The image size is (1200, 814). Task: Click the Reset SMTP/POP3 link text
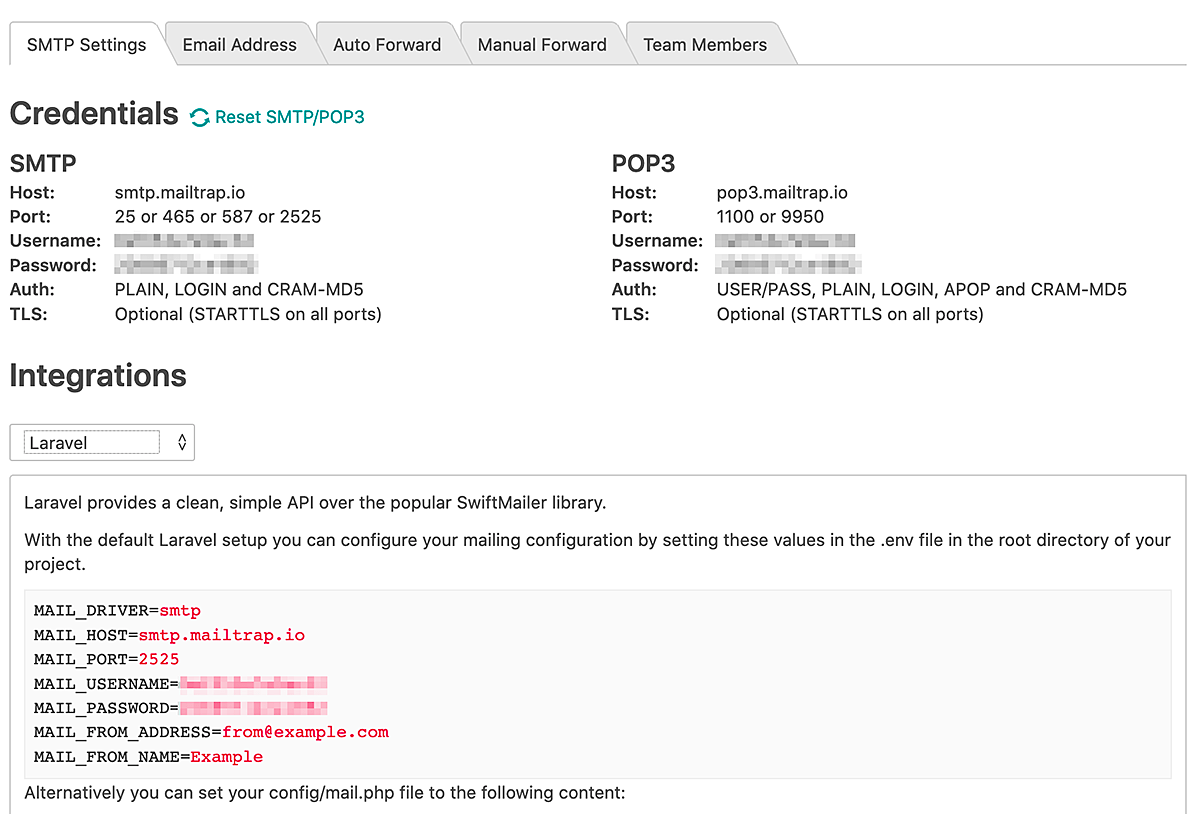[290, 117]
